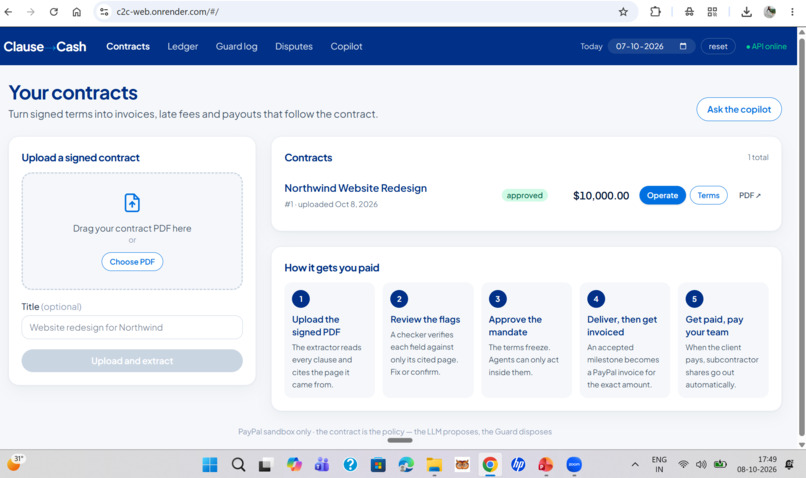Image resolution: width=806 pixels, height=478 pixels.
Task: Open the weather widget showing 31°
Action: (15, 463)
